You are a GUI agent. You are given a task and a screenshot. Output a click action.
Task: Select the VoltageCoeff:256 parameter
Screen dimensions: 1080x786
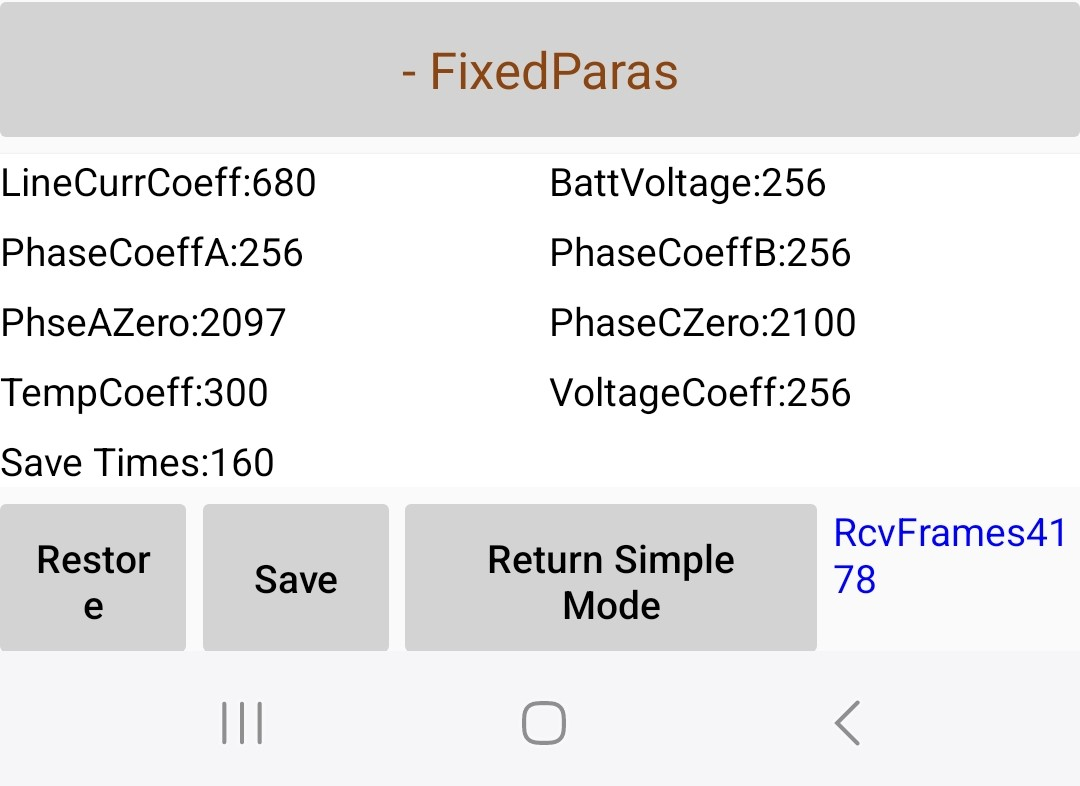pyautogui.click(x=700, y=393)
